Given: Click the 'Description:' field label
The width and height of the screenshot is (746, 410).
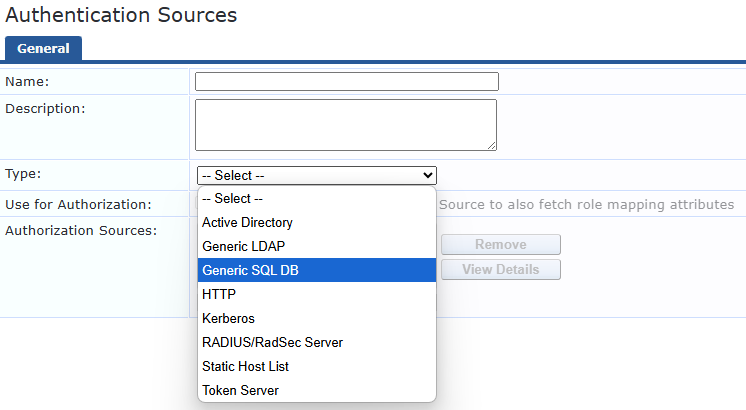Looking at the screenshot, I should [45, 108].
